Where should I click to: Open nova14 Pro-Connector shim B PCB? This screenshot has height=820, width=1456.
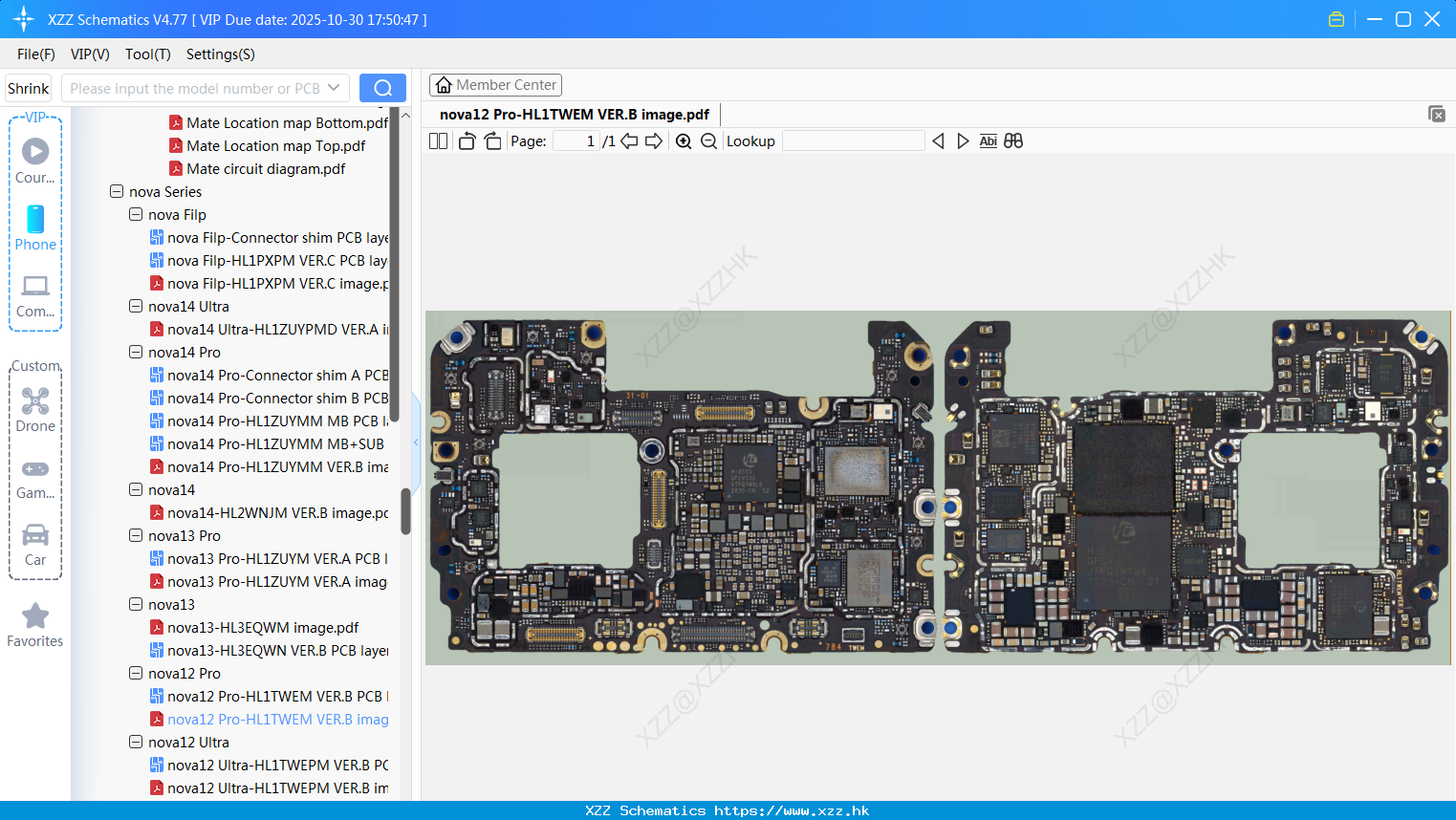(x=269, y=398)
